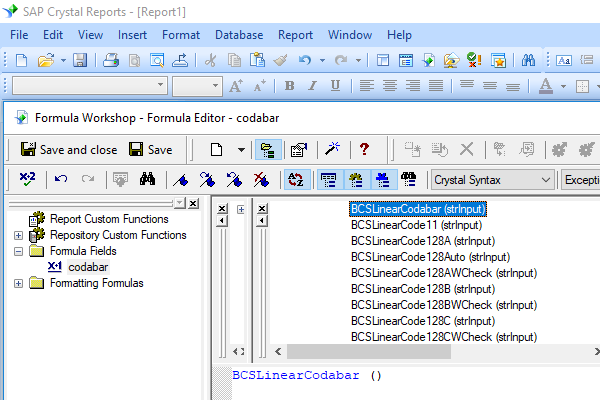600x400 pixels.
Task: Open the font size combo box
Action: point(197,85)
